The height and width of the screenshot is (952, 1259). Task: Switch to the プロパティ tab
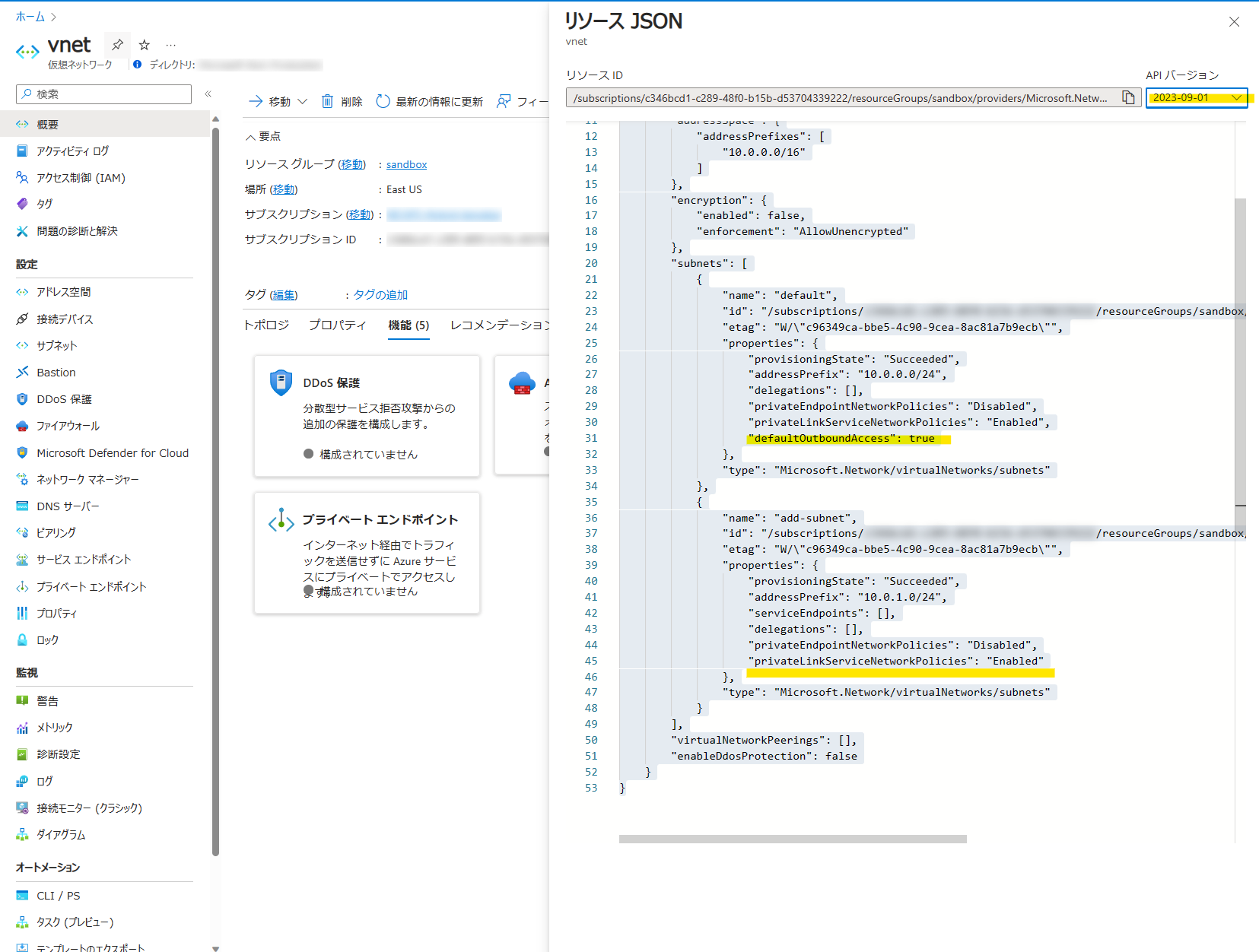[x=338, y=325]
